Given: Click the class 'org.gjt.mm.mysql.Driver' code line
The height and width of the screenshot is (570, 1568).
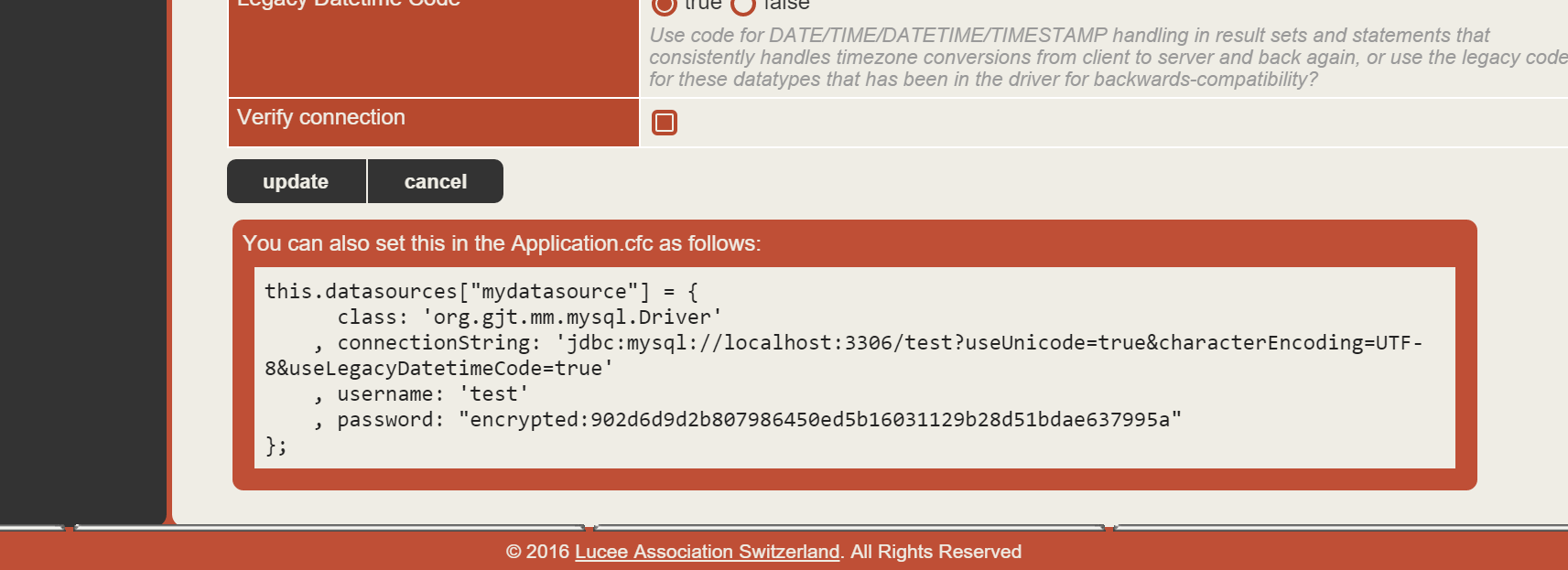Looking at the screenshot, I should click(x=529, y=317).
